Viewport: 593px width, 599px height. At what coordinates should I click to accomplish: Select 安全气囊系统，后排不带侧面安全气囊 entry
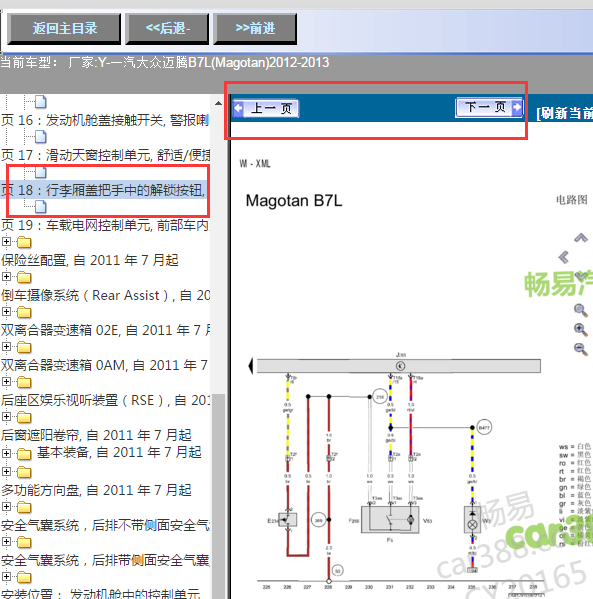105,526
